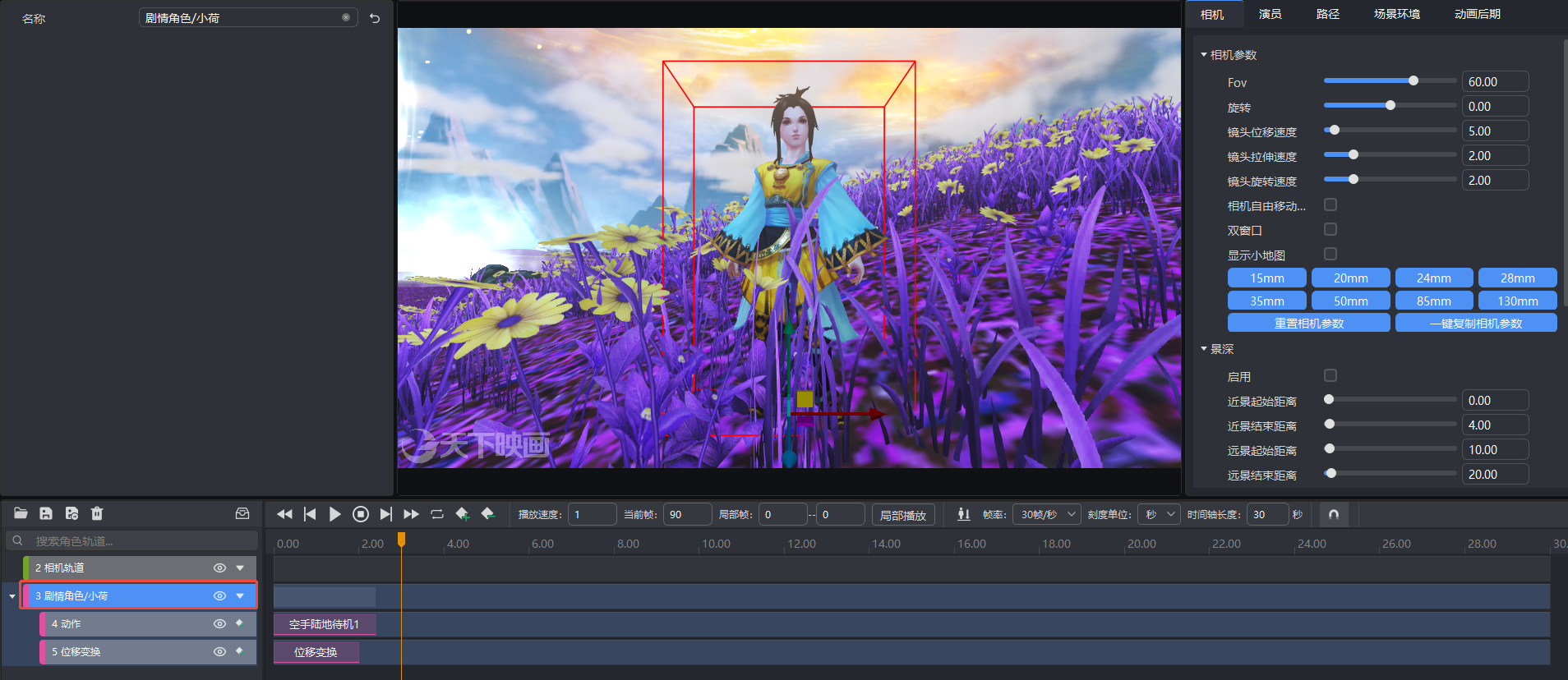Click the figure icon before 帧率
The height and width of the screenshot is (680, 1568).
tap(964, 514)
